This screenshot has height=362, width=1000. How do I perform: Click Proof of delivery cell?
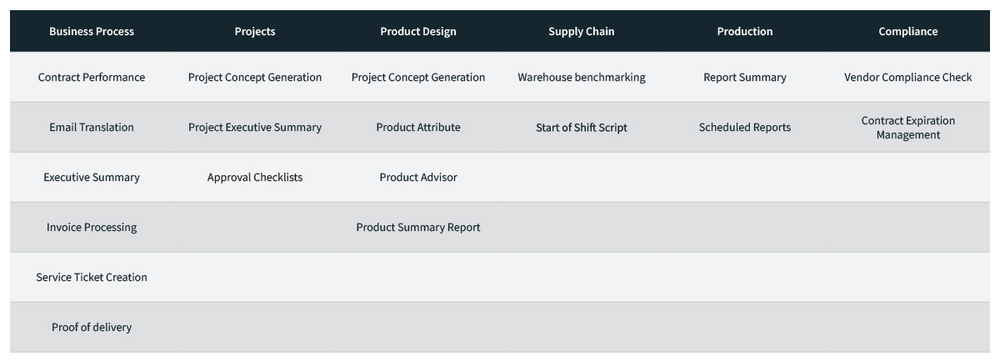pyautogui.click(x=92, y=327)
